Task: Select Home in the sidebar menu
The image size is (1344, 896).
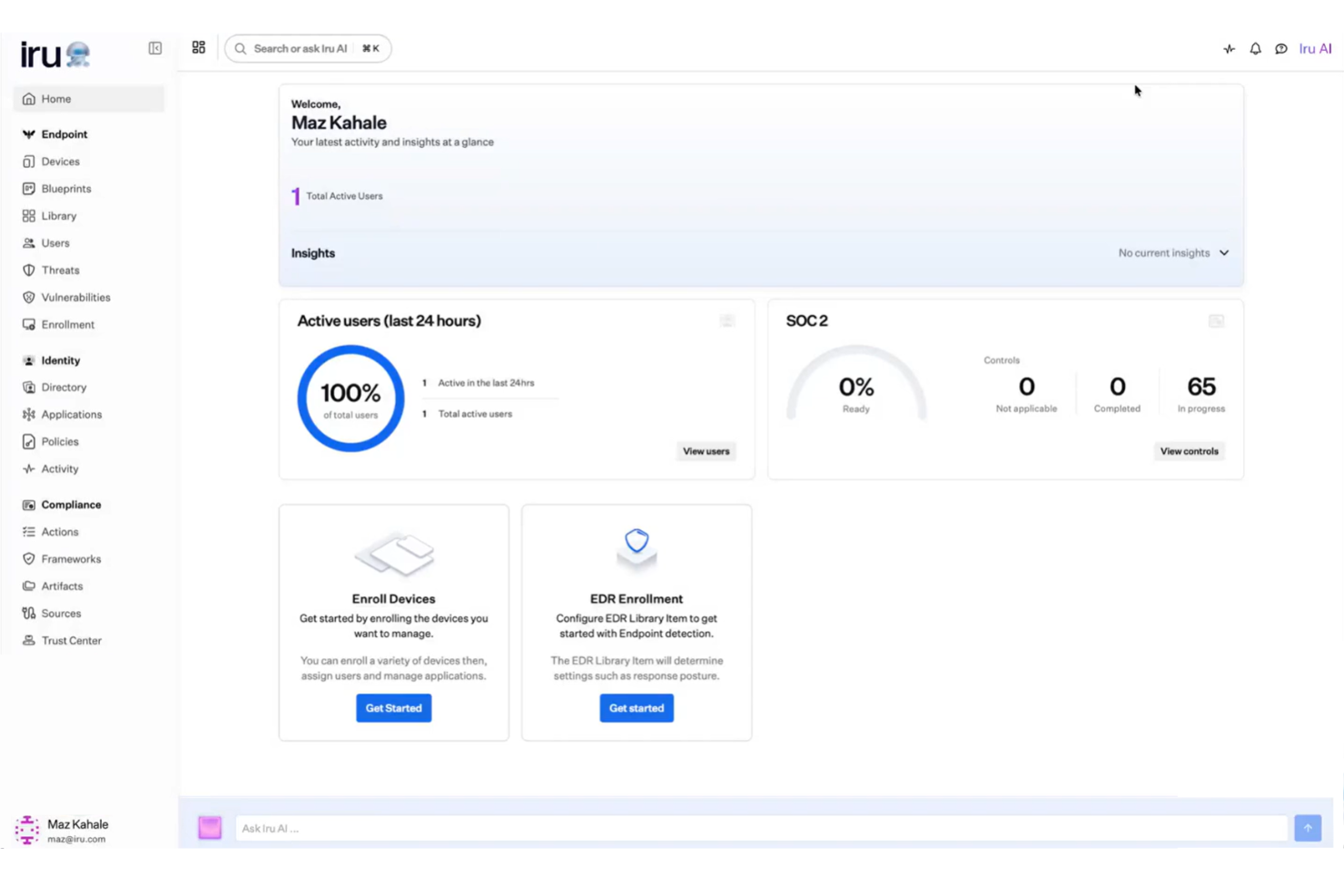Action: click(x=56, y=98)
